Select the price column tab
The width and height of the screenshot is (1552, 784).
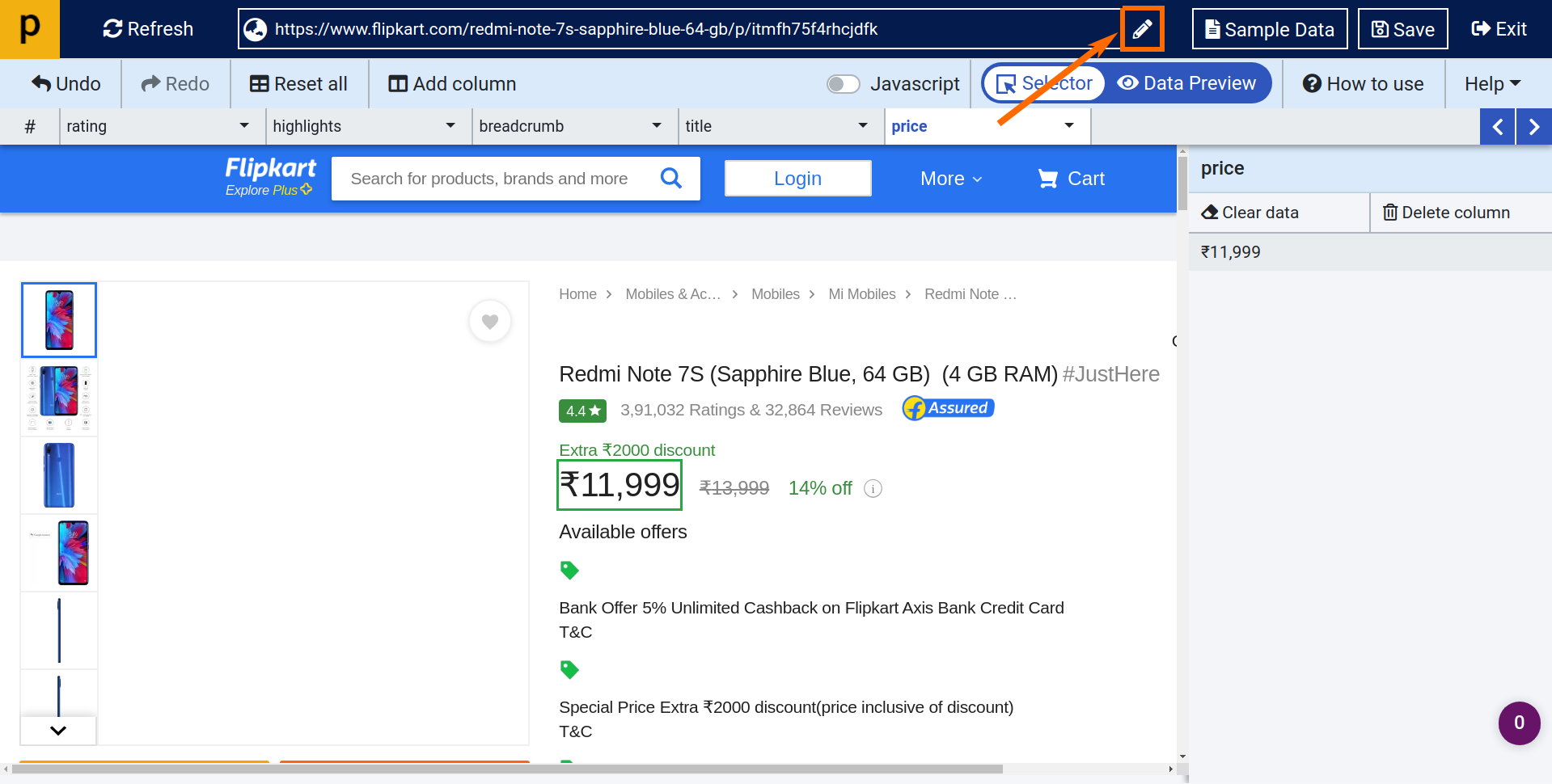pyautogui.click(x=909, y=126)
